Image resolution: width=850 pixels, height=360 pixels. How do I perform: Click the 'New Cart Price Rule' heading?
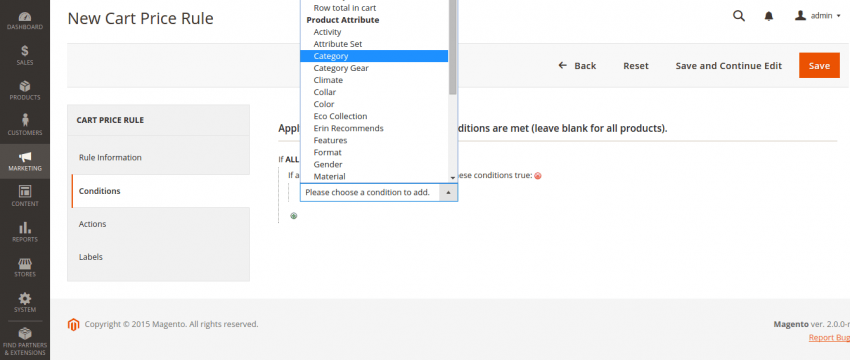tap(140, 18)
